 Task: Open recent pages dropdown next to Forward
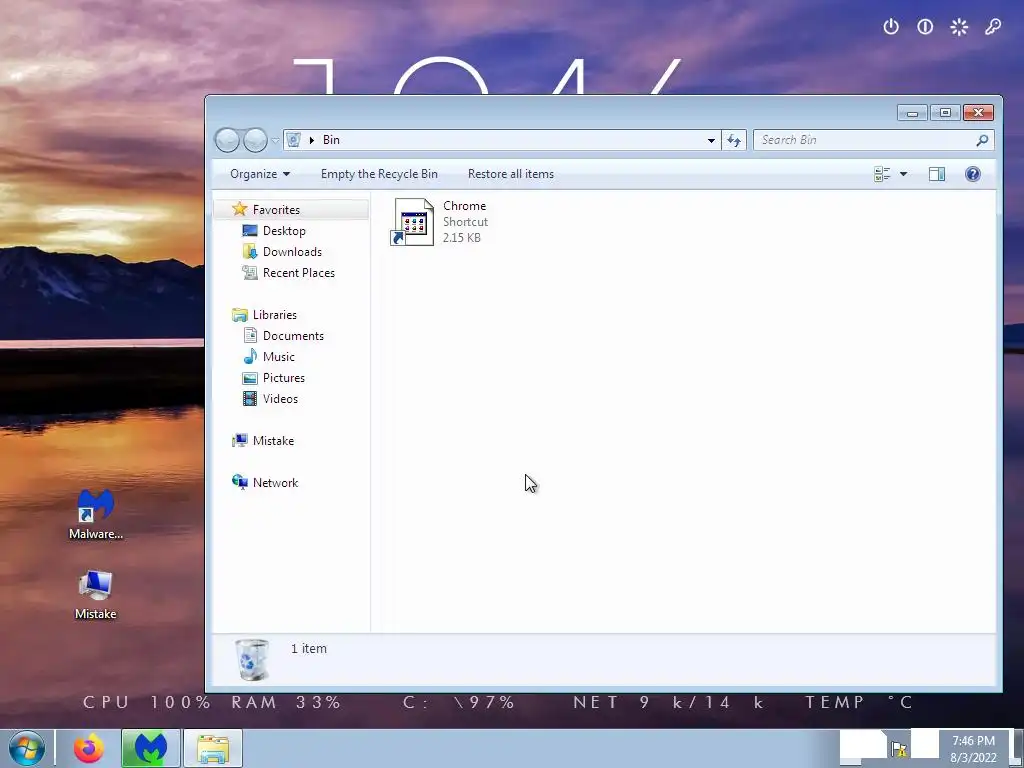pos(275,140)
